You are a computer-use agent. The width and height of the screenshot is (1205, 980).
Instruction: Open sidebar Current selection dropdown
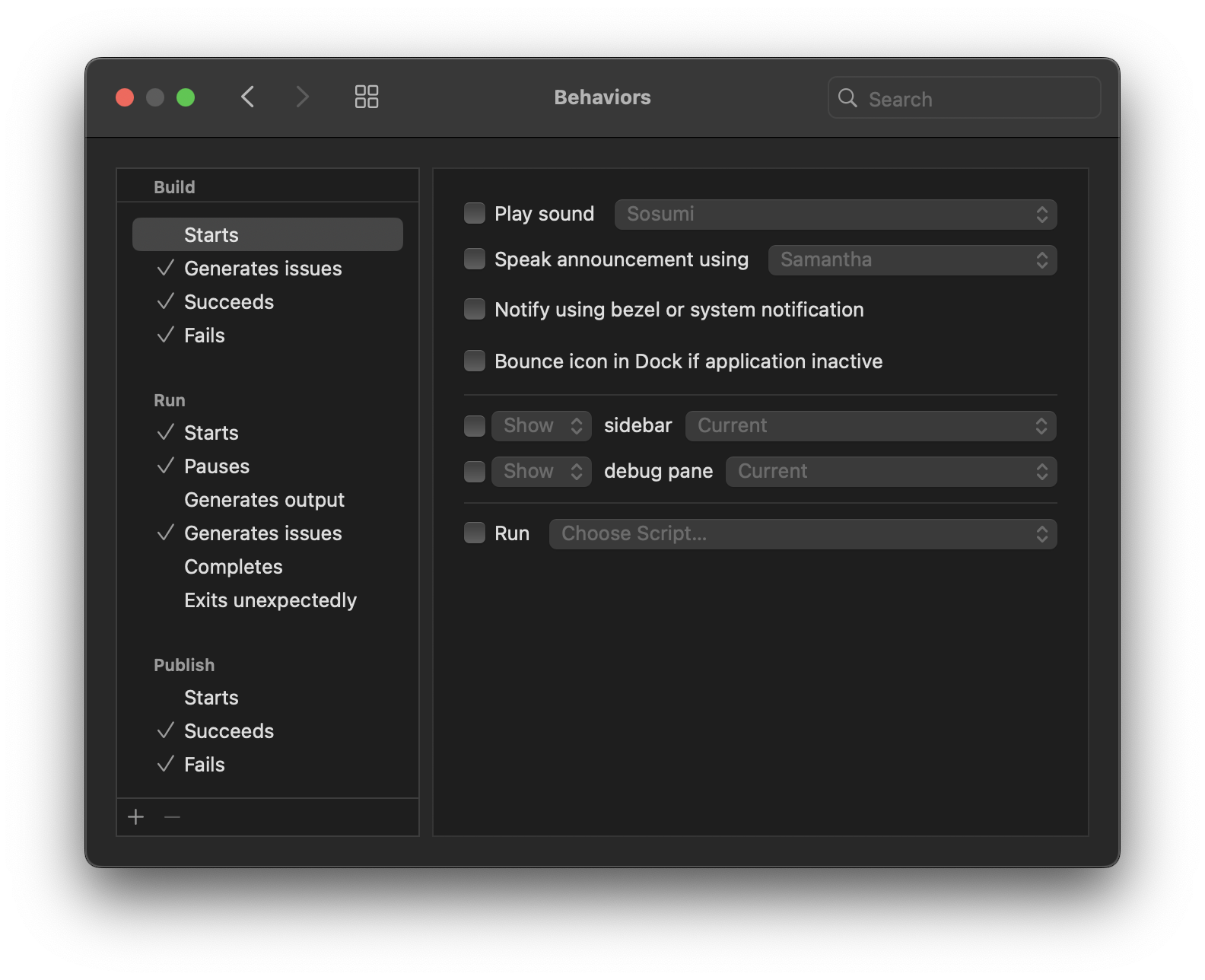870,425
